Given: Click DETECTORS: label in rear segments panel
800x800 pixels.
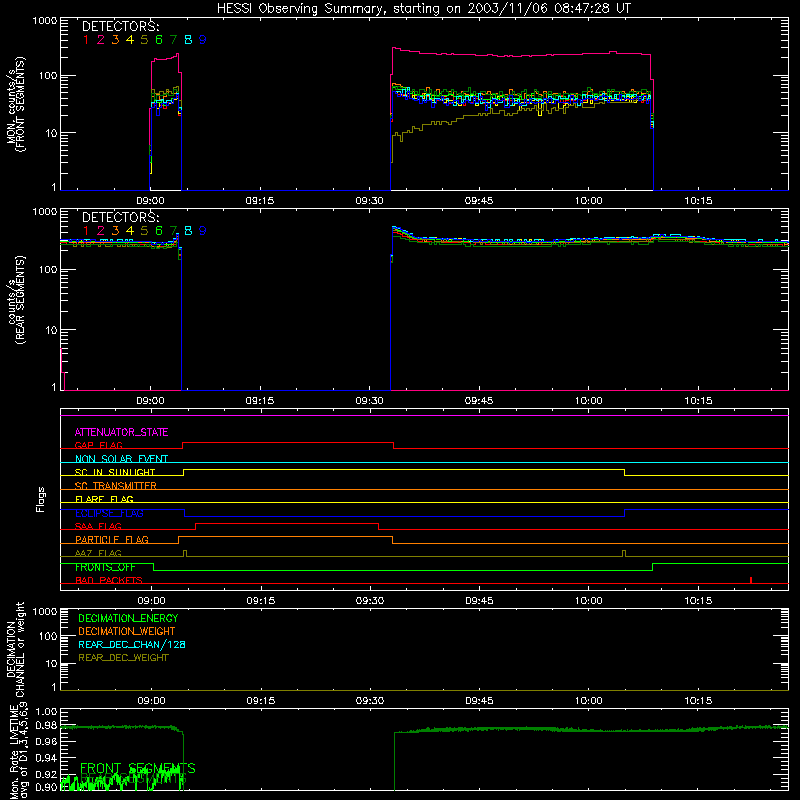Looking at the screenshot, I should tap(120, 217).
